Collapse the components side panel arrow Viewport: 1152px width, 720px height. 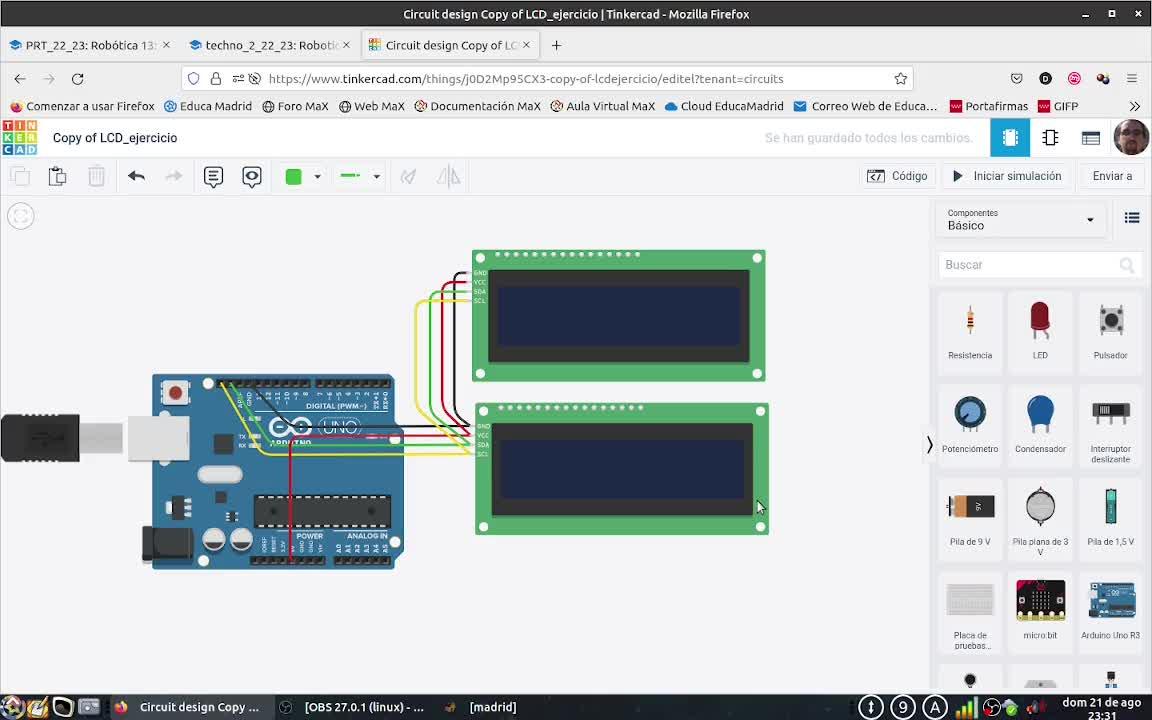[929, 445]
